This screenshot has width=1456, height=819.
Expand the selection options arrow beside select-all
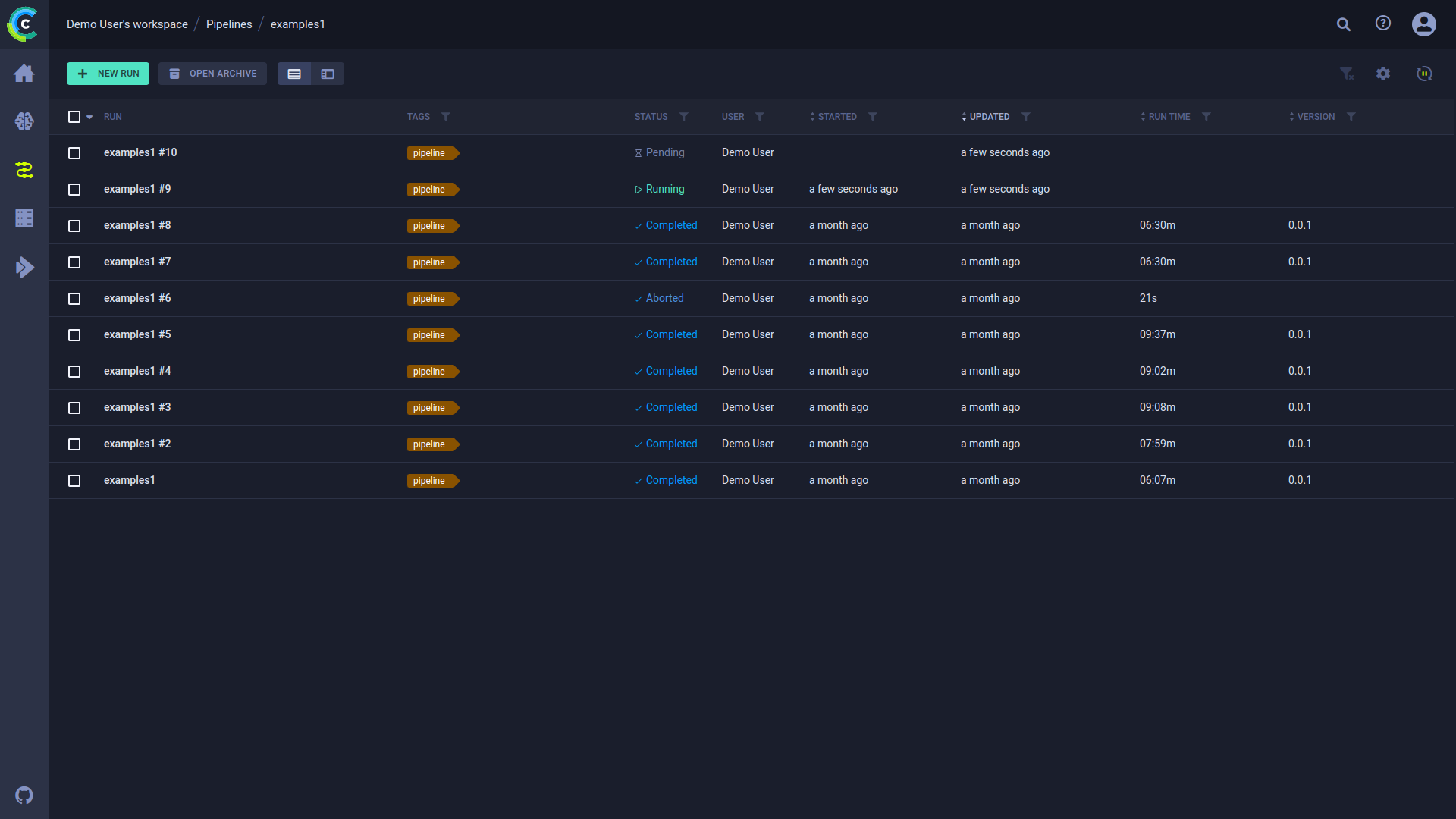(88, 117)
